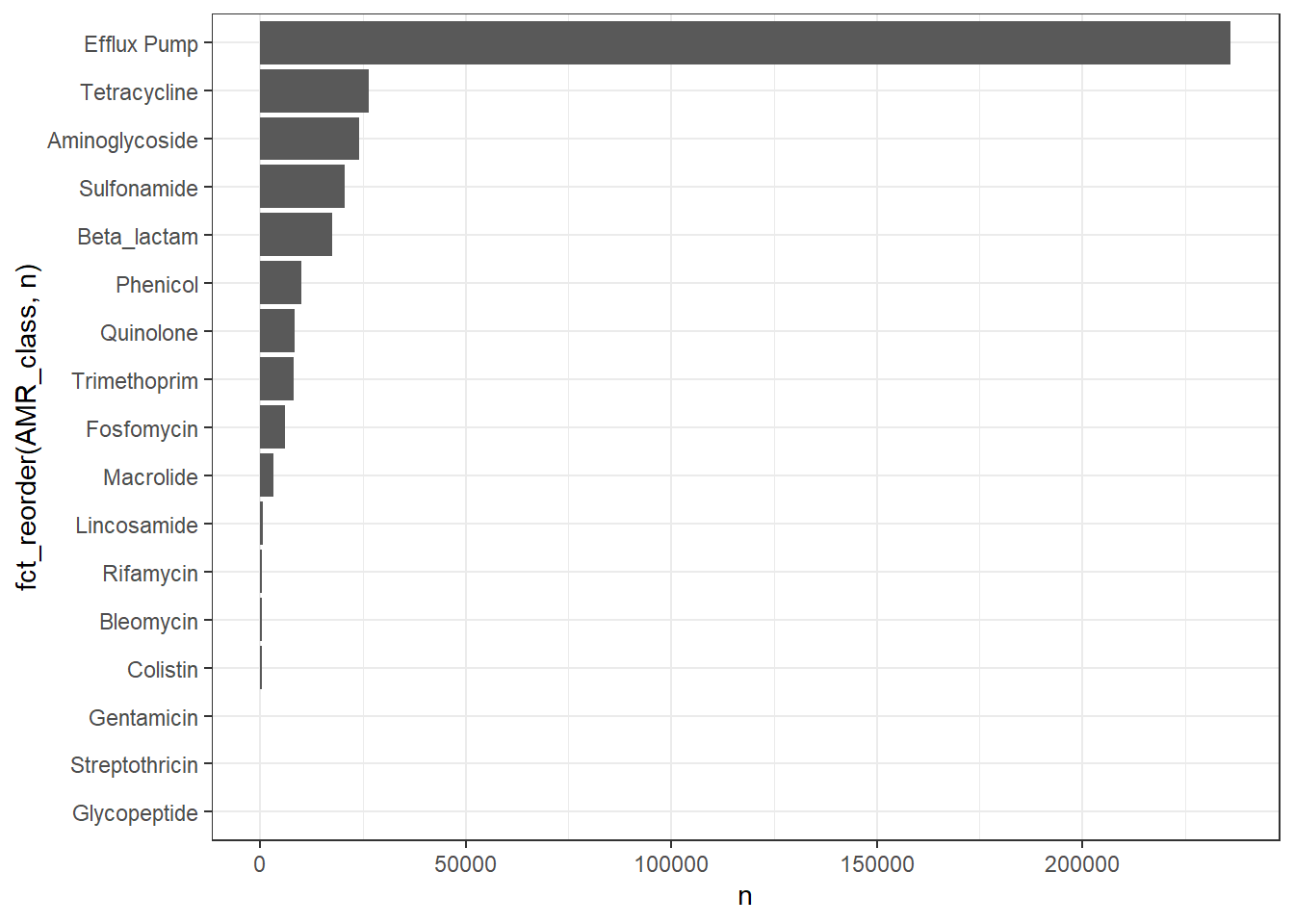Select the Macrolide bar

(x=267, y=475)
